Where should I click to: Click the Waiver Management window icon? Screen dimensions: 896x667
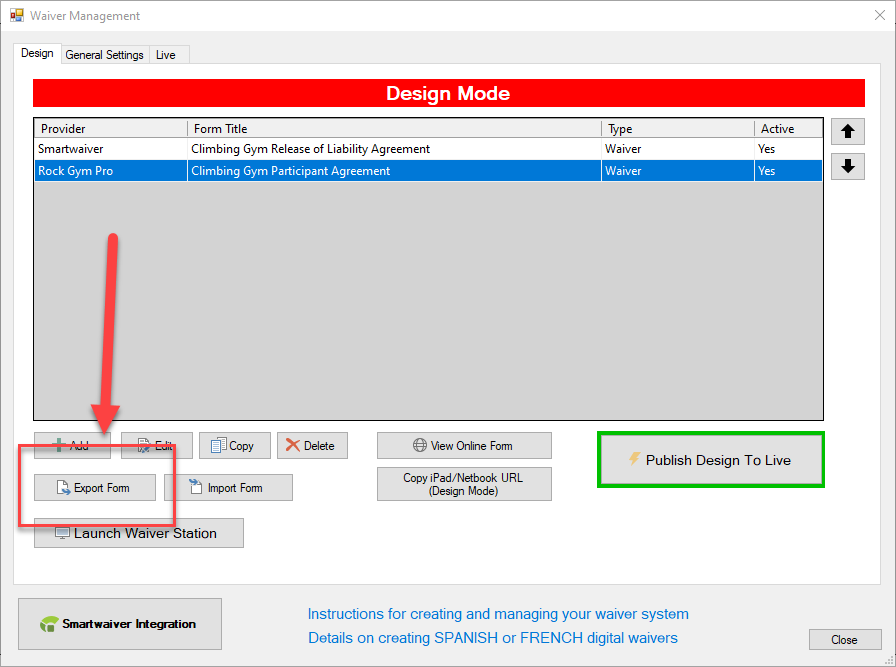tap(17, 15)
